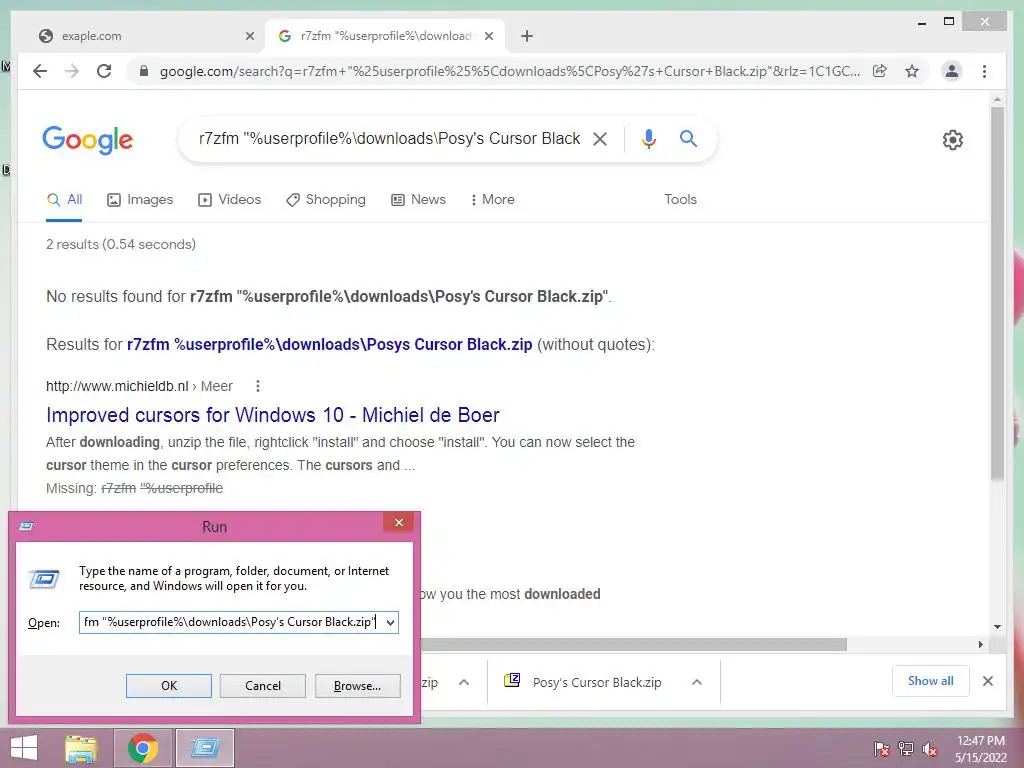
Task: Click Browse in the Run dialog
Action: click(x=357, y=686)
